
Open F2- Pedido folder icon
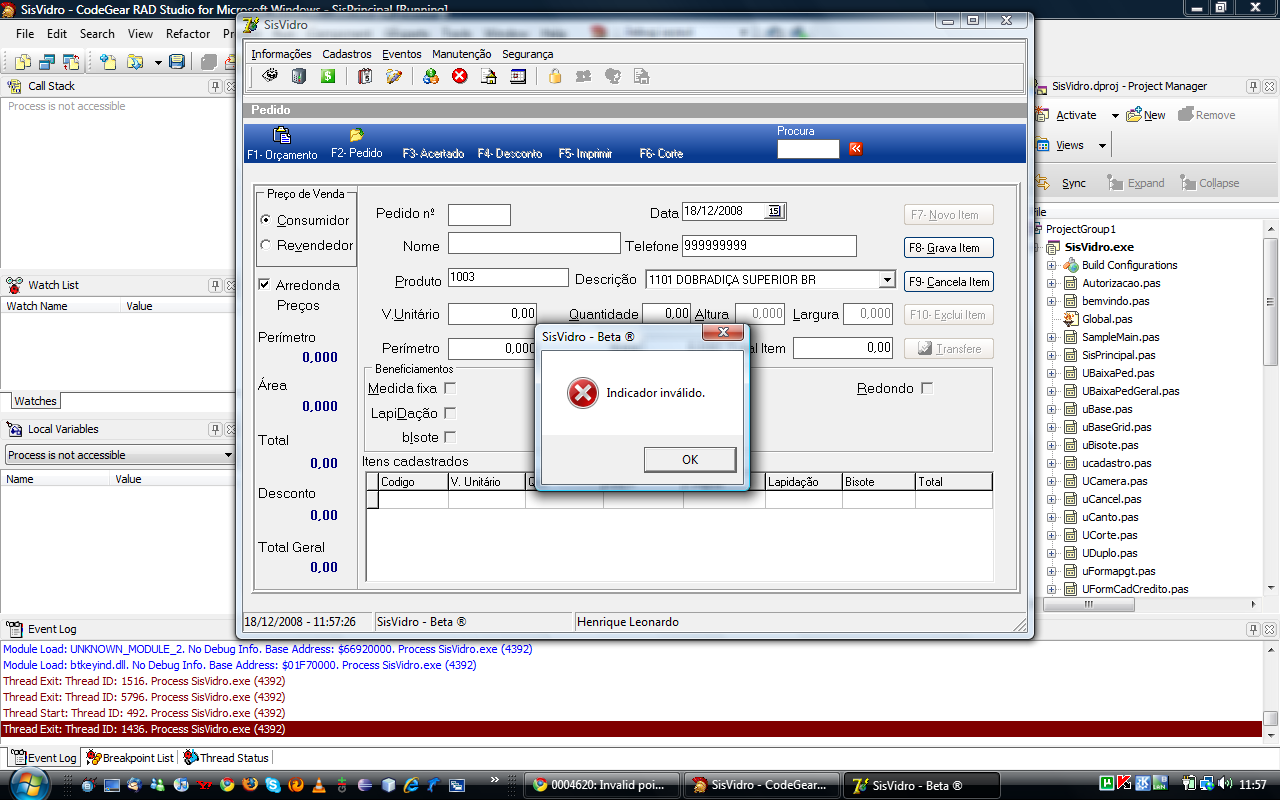click(x=356, y=135)
